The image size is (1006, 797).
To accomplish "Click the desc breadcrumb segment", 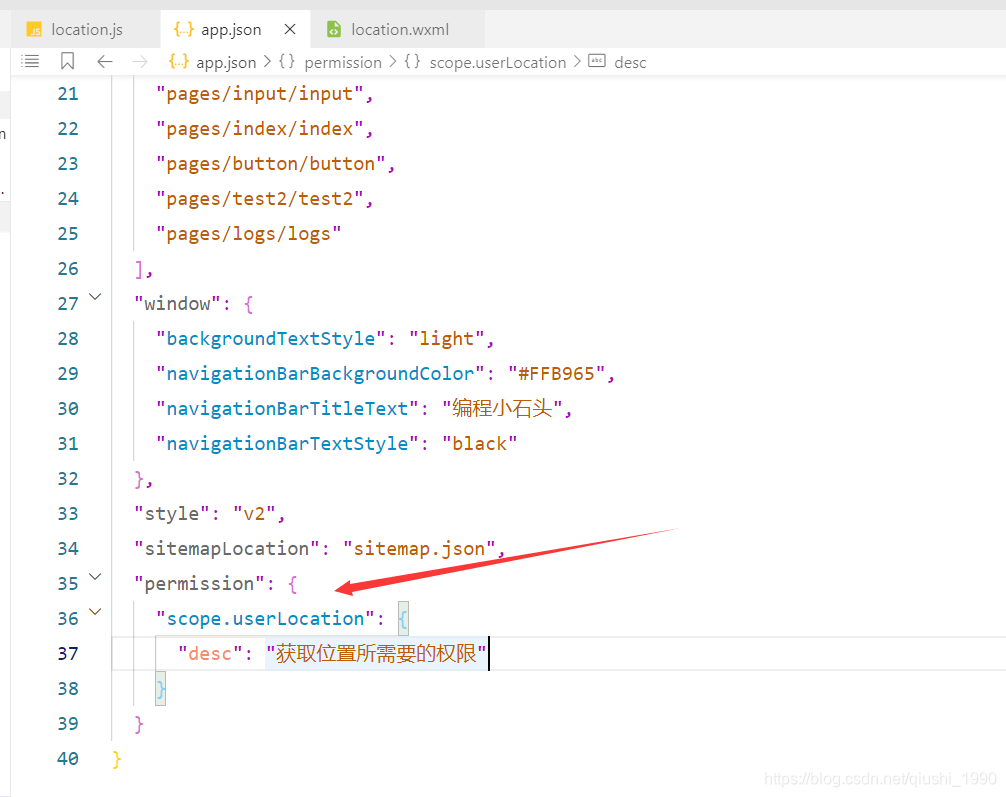I will pos(630,62).
